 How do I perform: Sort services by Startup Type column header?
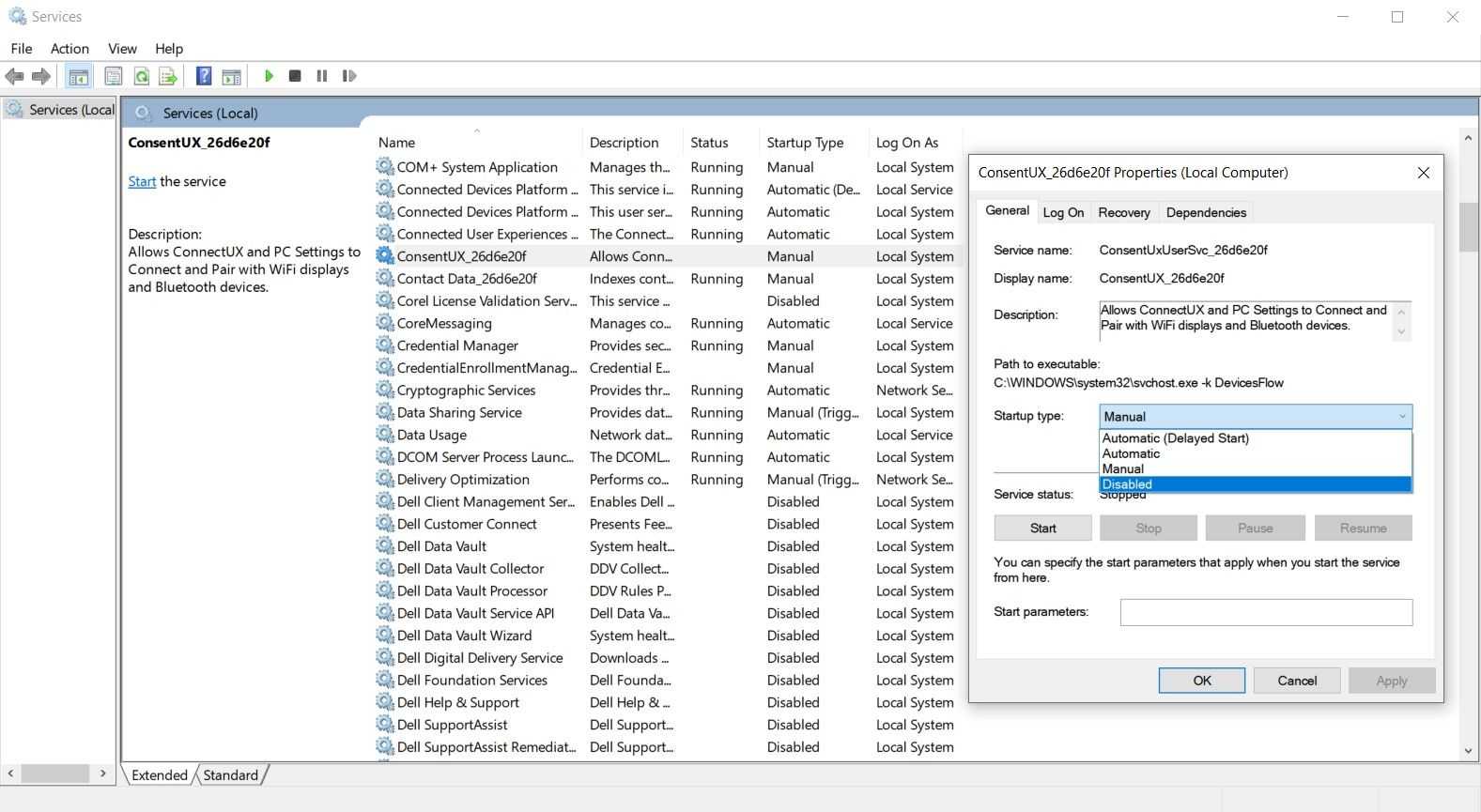click(x=805, y=143)
